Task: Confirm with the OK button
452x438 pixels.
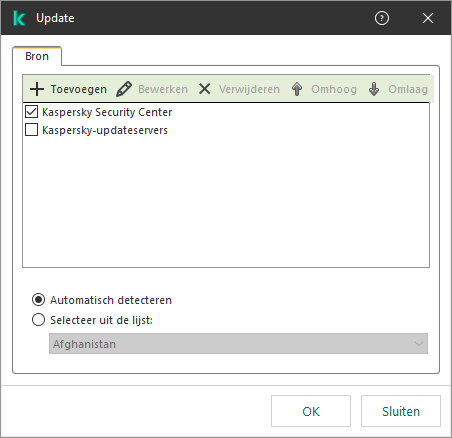Action: pyautogui.click(x=311, y=411)
